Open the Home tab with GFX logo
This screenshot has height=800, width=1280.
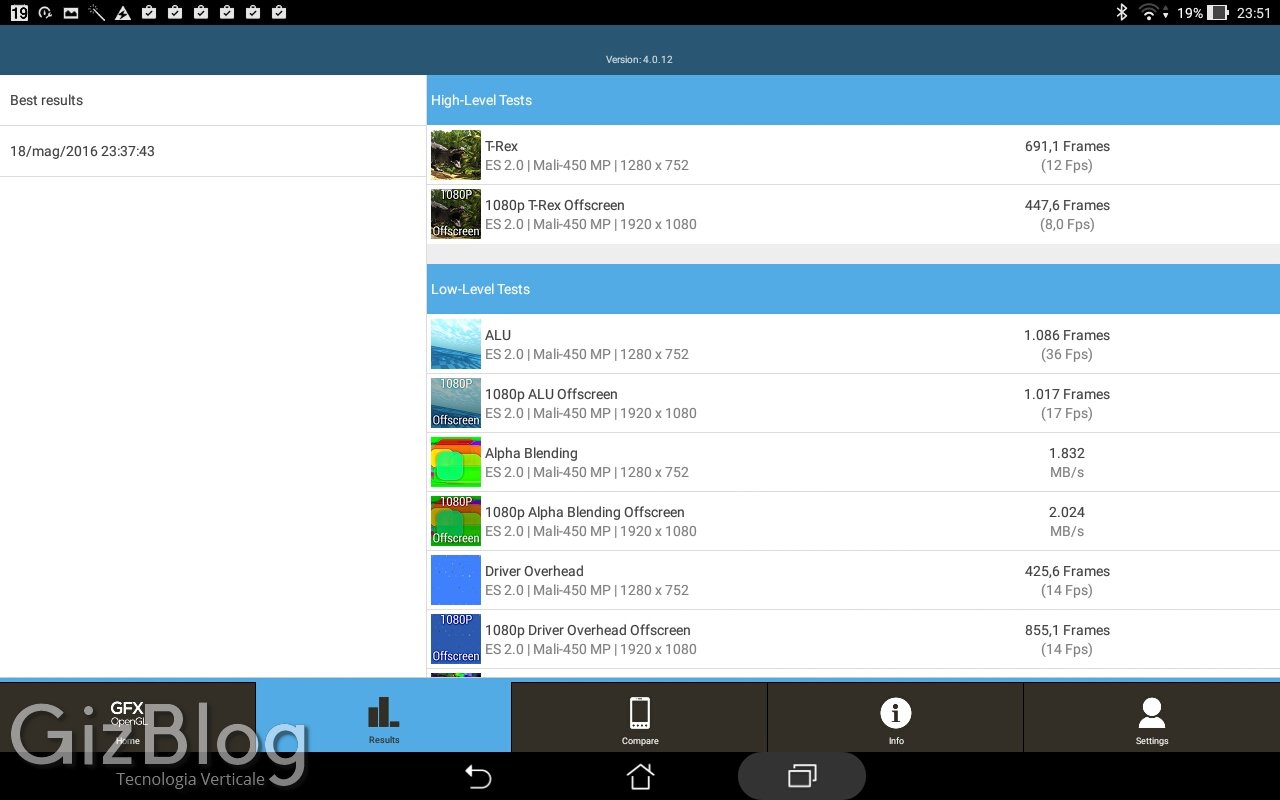click(x=128, y=717)
